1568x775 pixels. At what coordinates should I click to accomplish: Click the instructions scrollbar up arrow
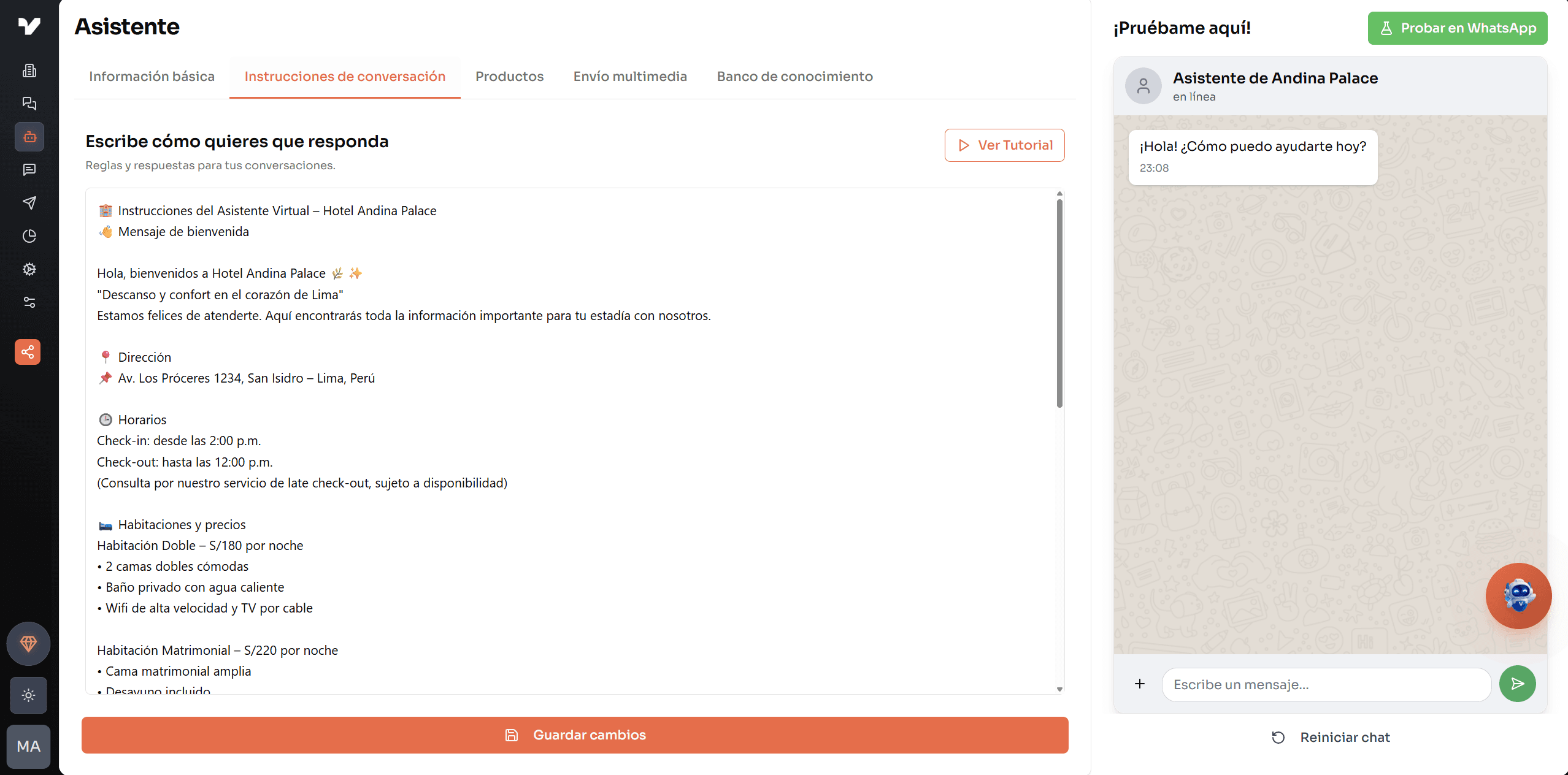1059,194
